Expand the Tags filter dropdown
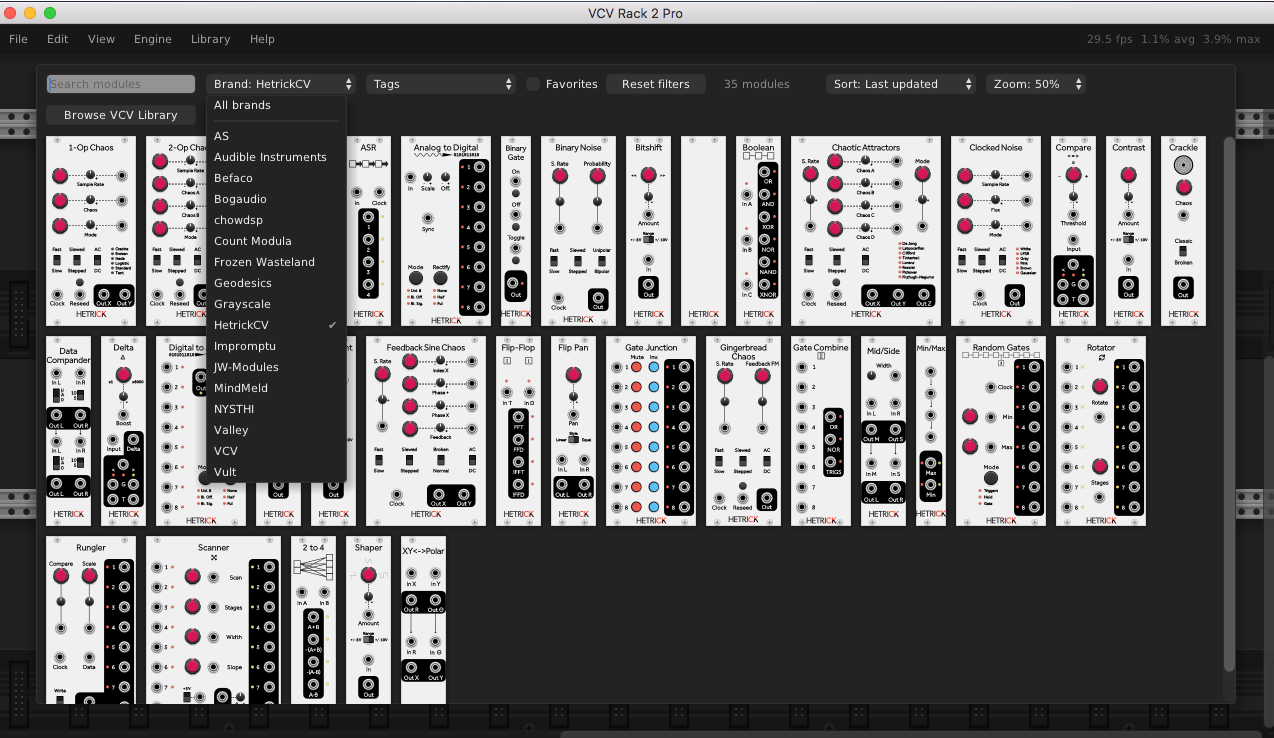Viewport: 1274px width, 738px height. [x=441, y=84]
